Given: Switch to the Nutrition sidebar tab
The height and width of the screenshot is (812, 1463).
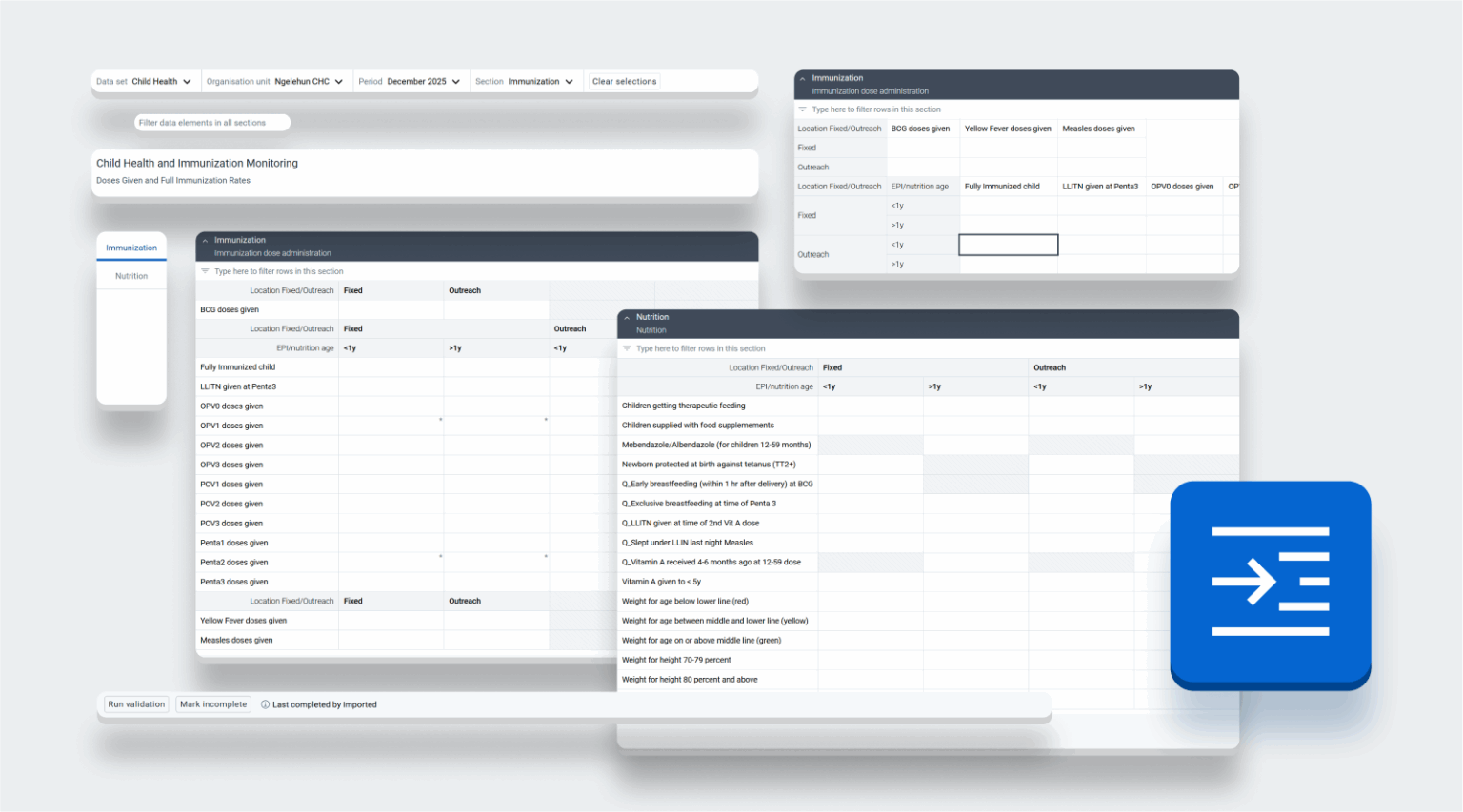Looking at the screenshot, I should [130, 276].
